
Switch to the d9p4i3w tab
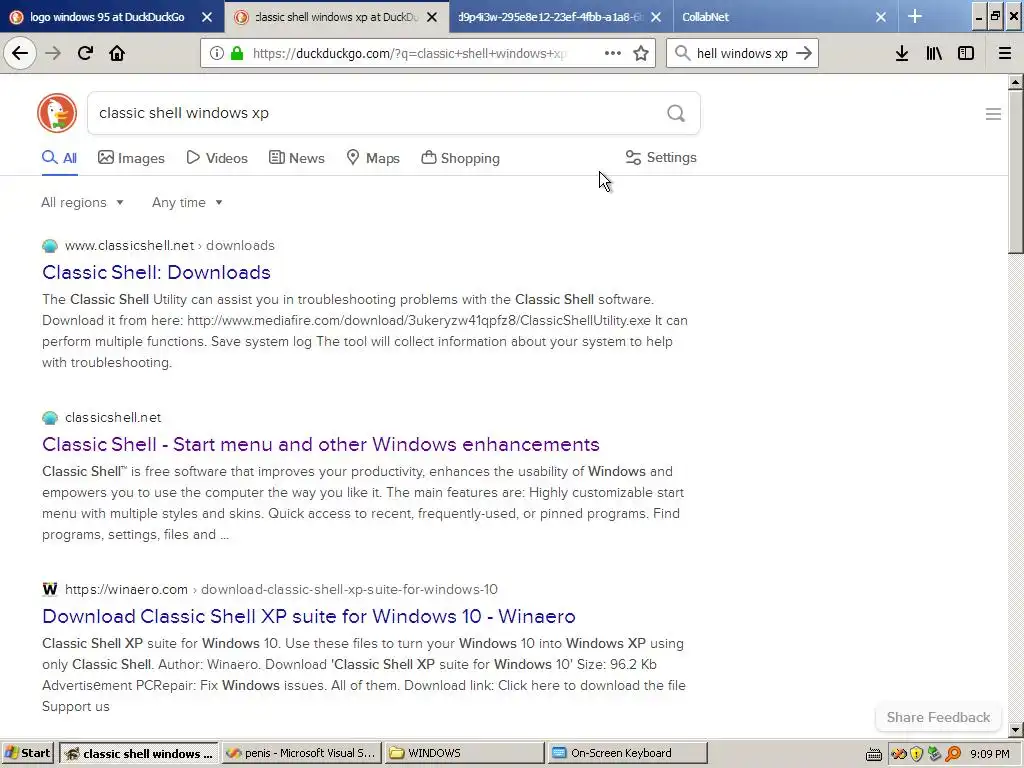pos(551,17)
